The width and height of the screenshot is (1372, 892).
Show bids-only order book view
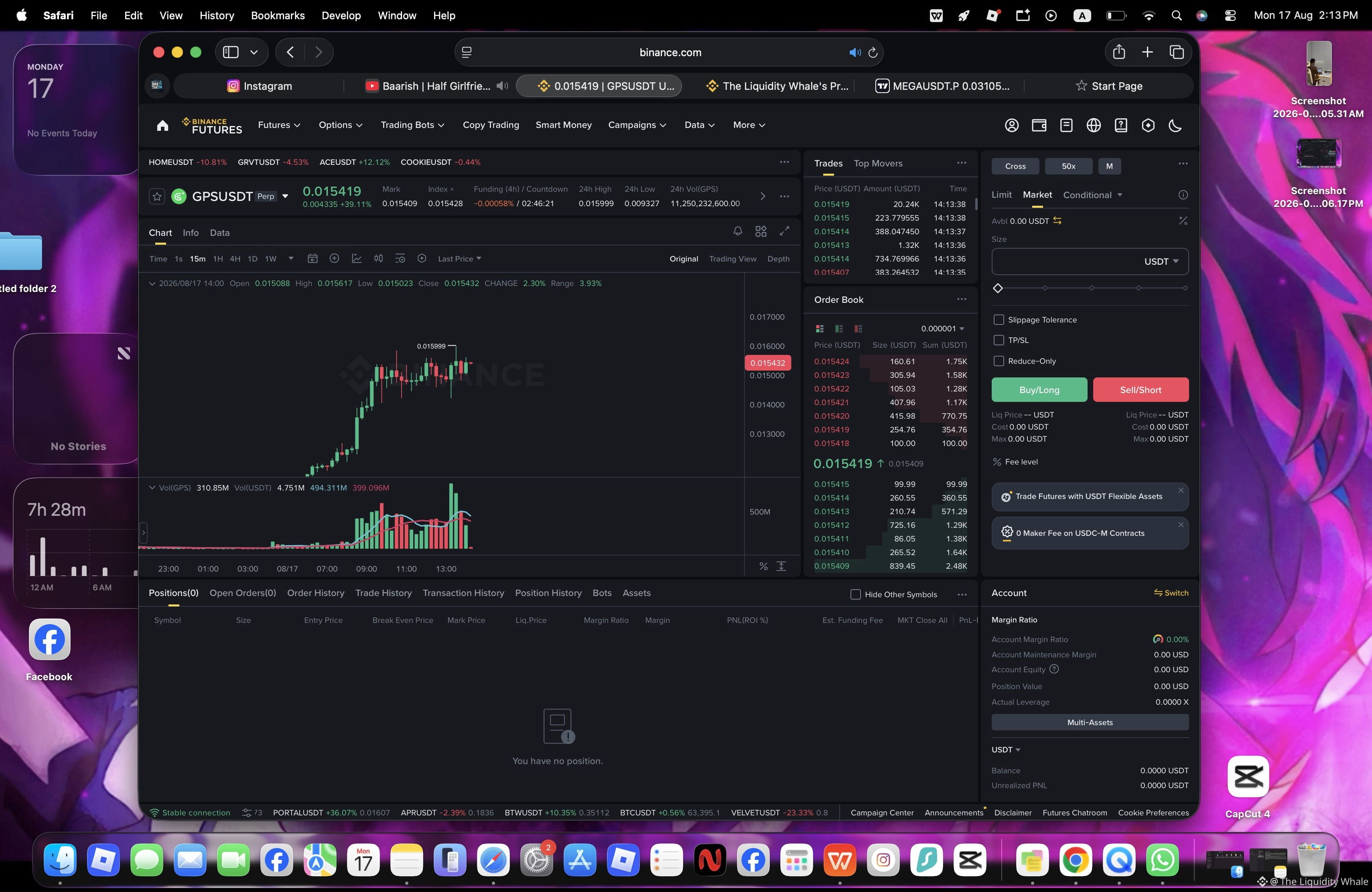pyautogui.click(x=839, y=328)
